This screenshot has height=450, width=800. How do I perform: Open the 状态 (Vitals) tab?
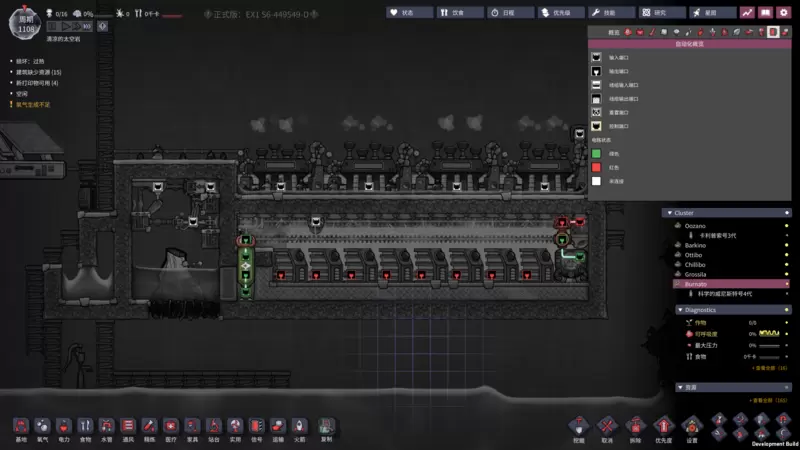410,13
